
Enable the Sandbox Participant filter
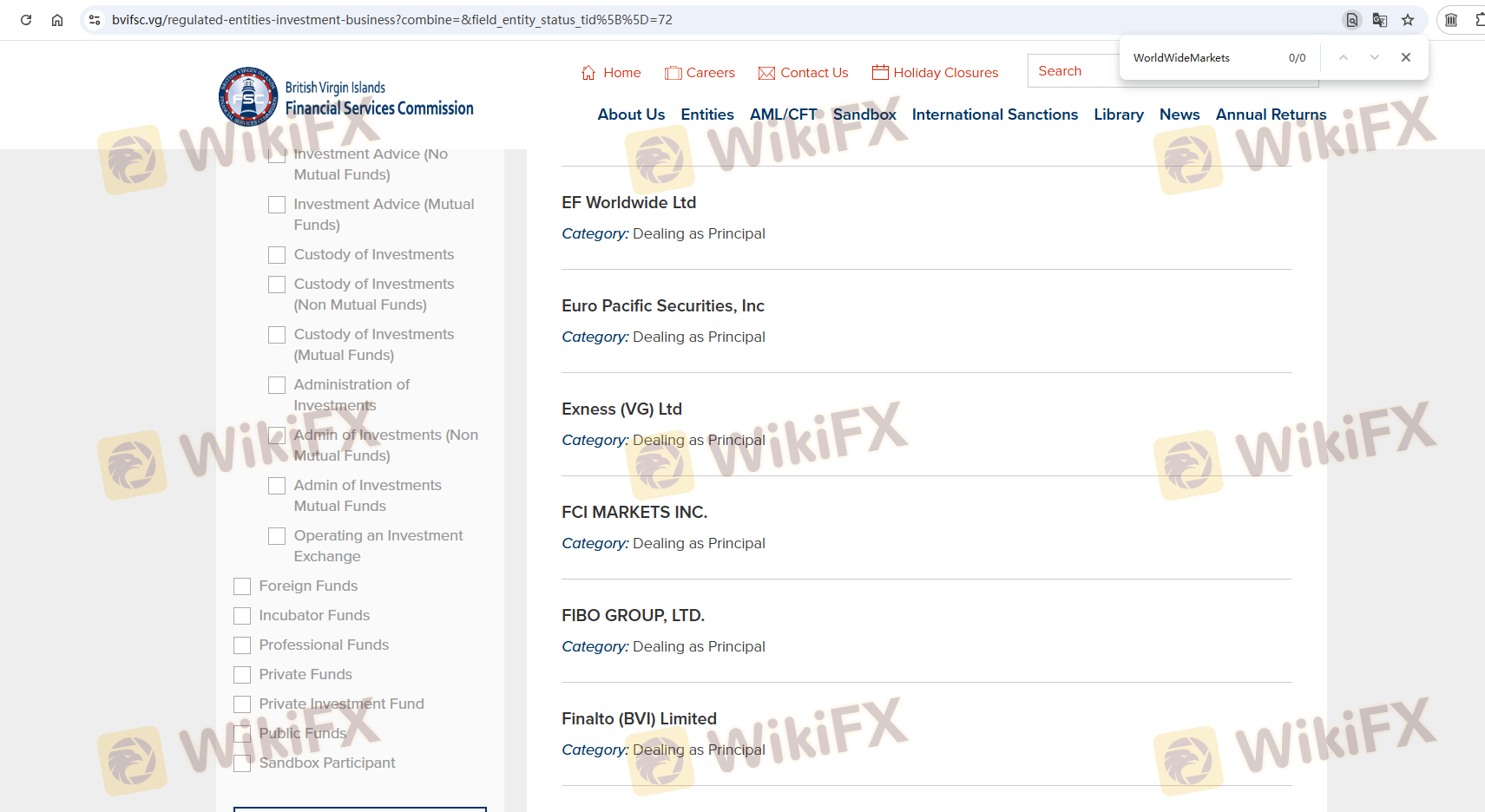[x=242, y=763]
